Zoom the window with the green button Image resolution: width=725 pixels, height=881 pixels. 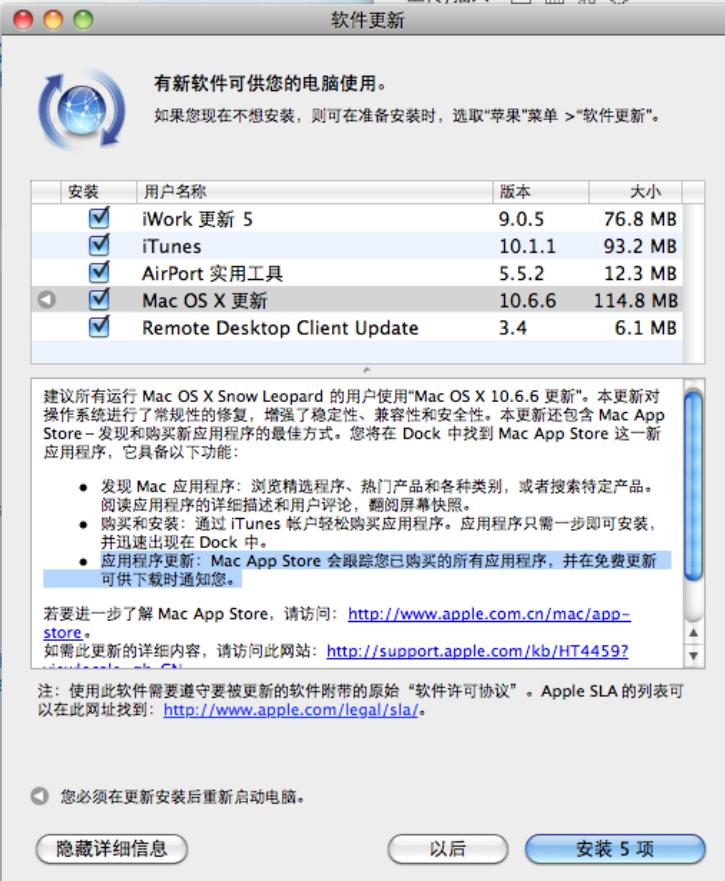(x=83, y=20)
